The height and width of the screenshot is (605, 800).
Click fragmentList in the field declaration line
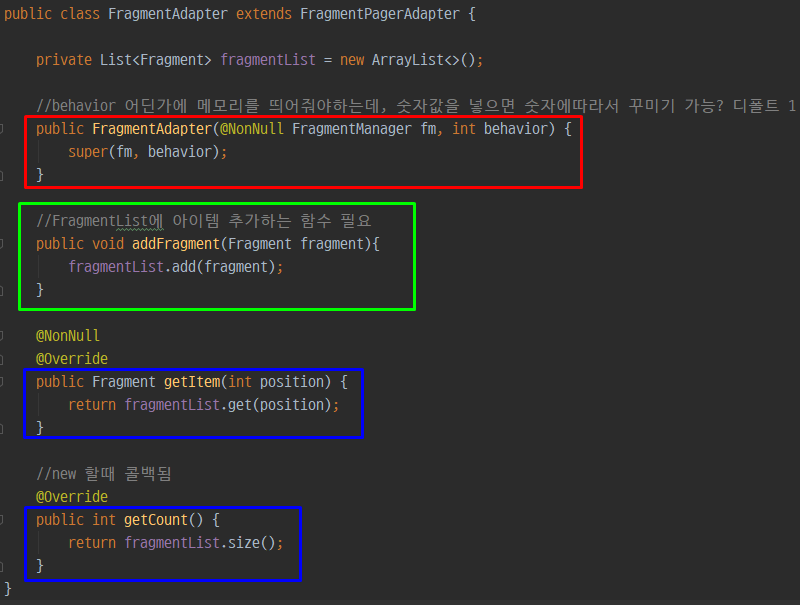(x=268, y=60)
